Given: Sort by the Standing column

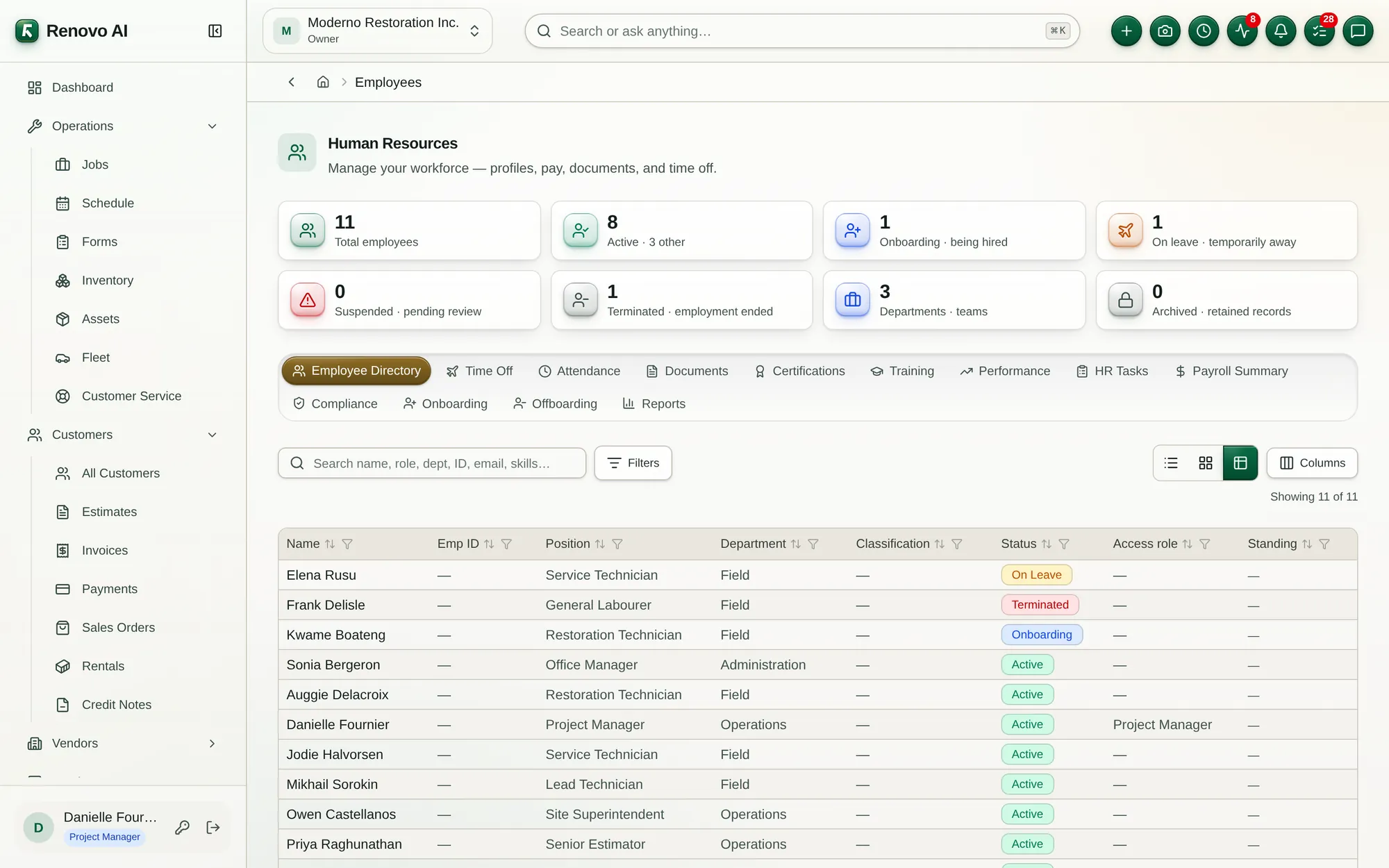Looking at the screenshot, I should pos(1307,544).
